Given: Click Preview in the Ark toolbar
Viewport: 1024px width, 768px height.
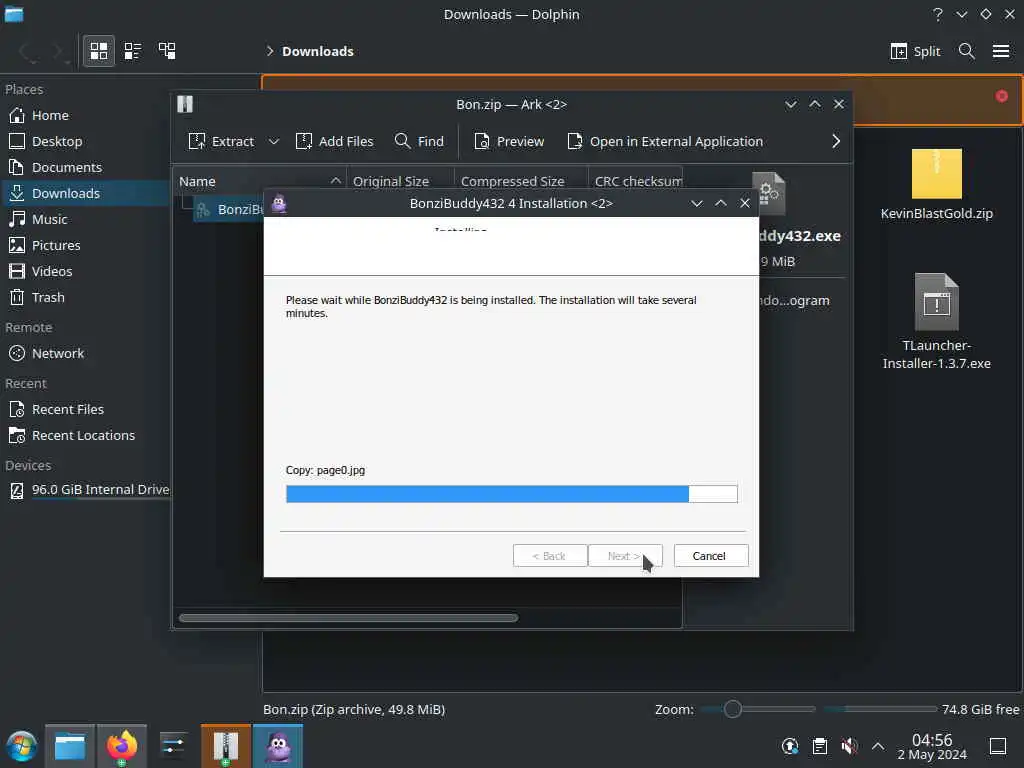Looking at the screenshot, I should click(509, 141).
